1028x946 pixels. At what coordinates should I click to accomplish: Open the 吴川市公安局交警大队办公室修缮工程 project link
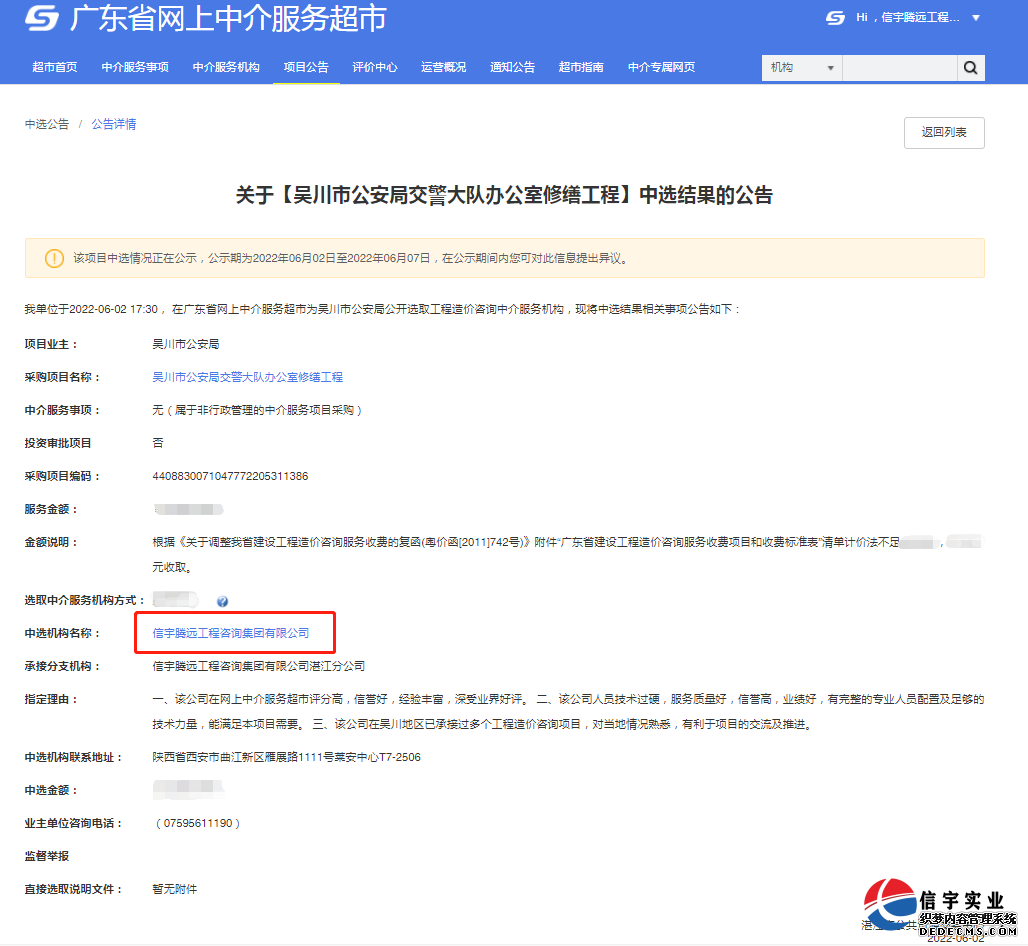click(248, 376)
